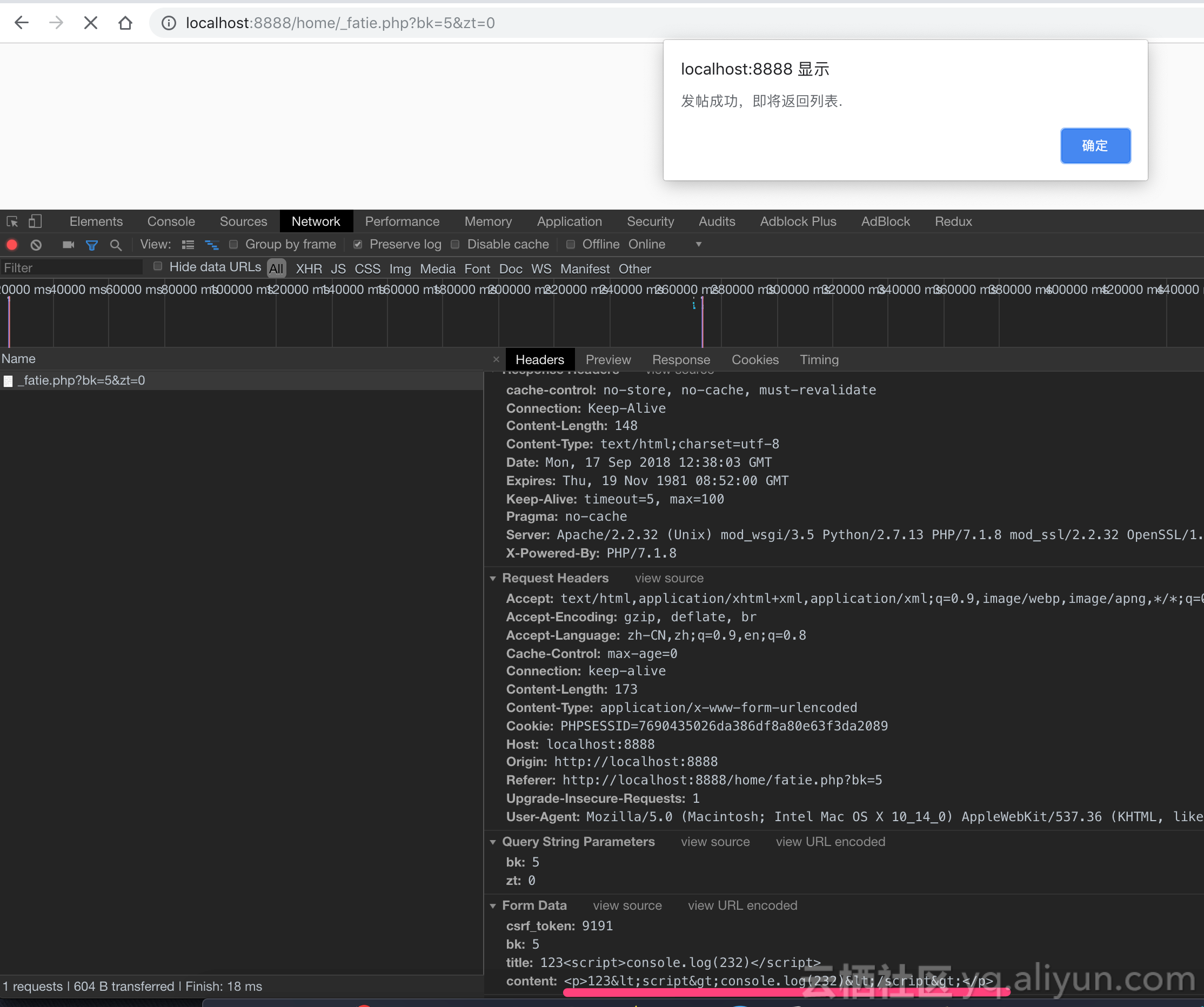The width and height of the screenshot is (1204, 1007).
Task: Go to the home page icon
Action: click(125, 23)
